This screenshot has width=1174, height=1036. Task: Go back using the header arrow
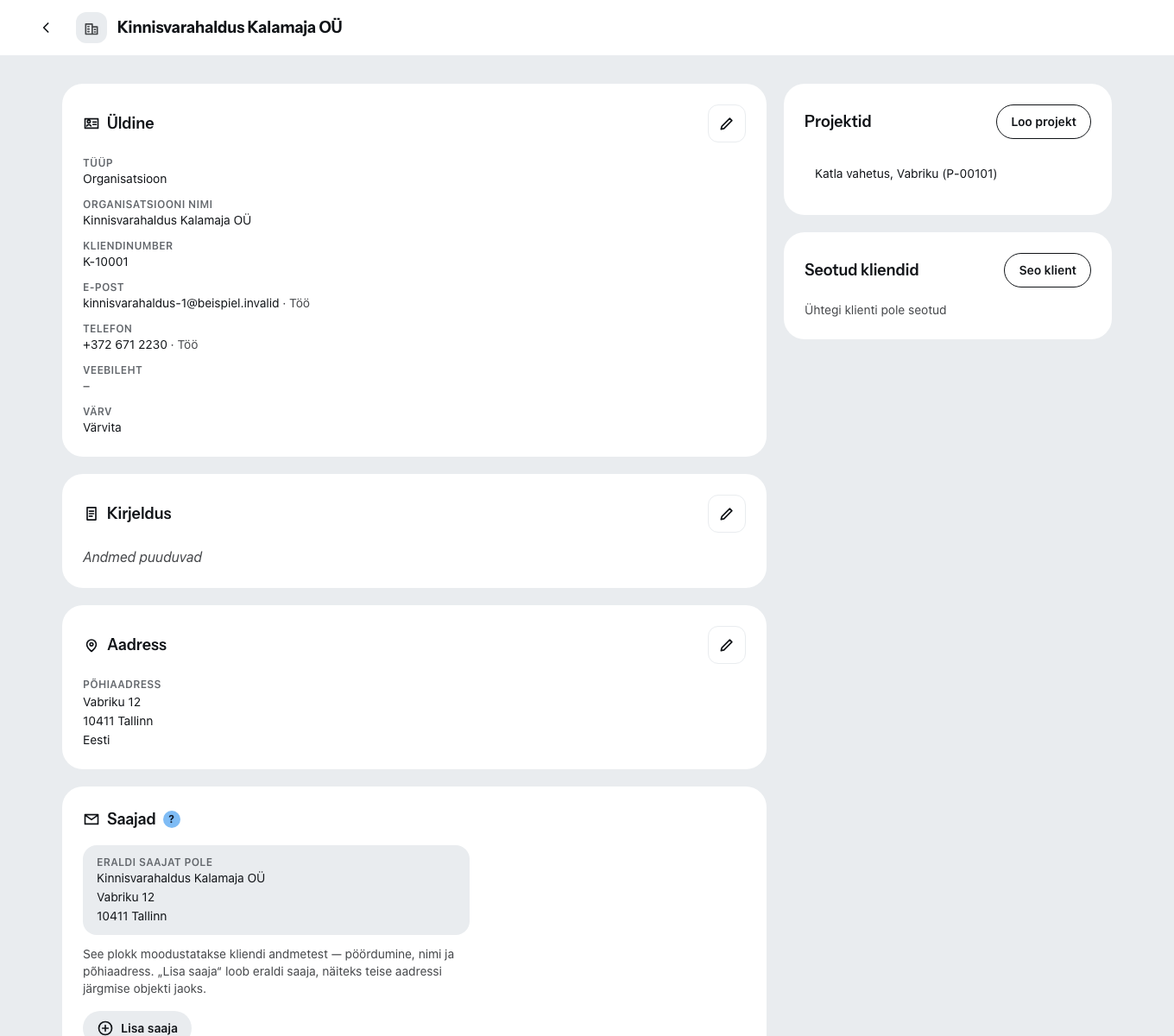[x=46, y=28]
